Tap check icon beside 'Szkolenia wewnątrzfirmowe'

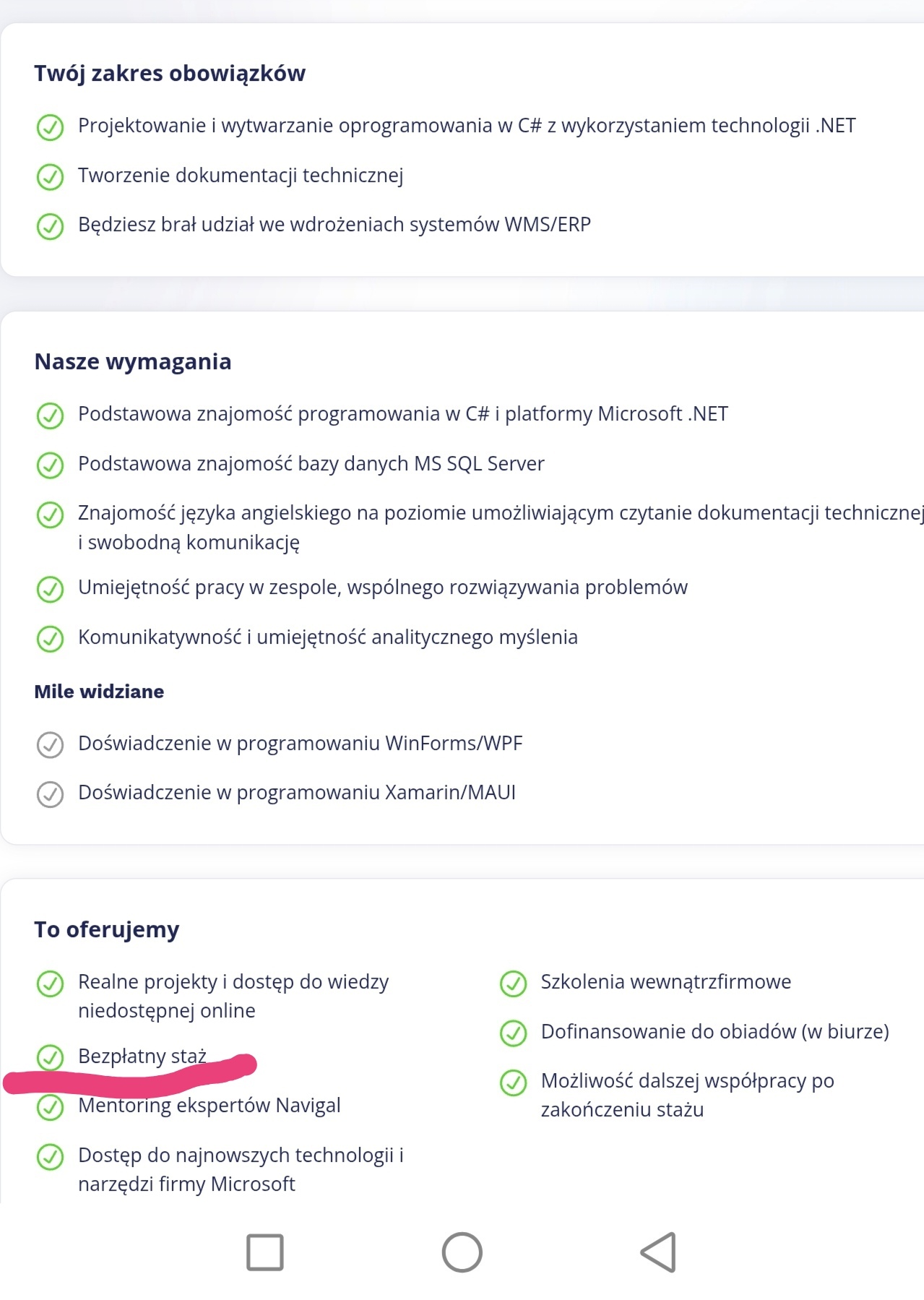pyautogui.click(x=513, y=983)
